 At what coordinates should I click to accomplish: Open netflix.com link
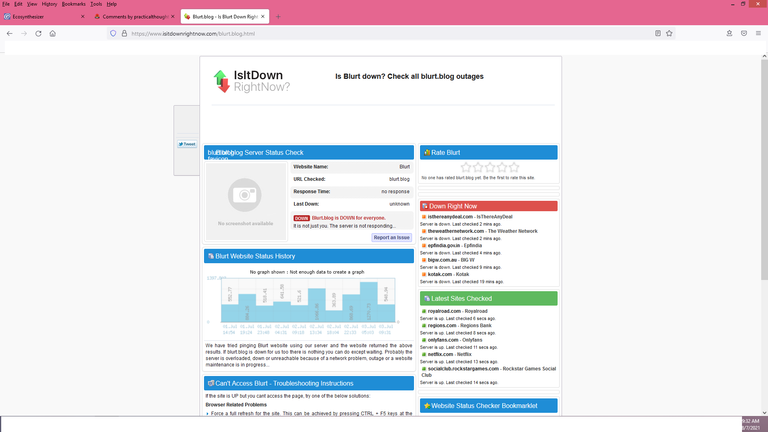tap(440, 354)
